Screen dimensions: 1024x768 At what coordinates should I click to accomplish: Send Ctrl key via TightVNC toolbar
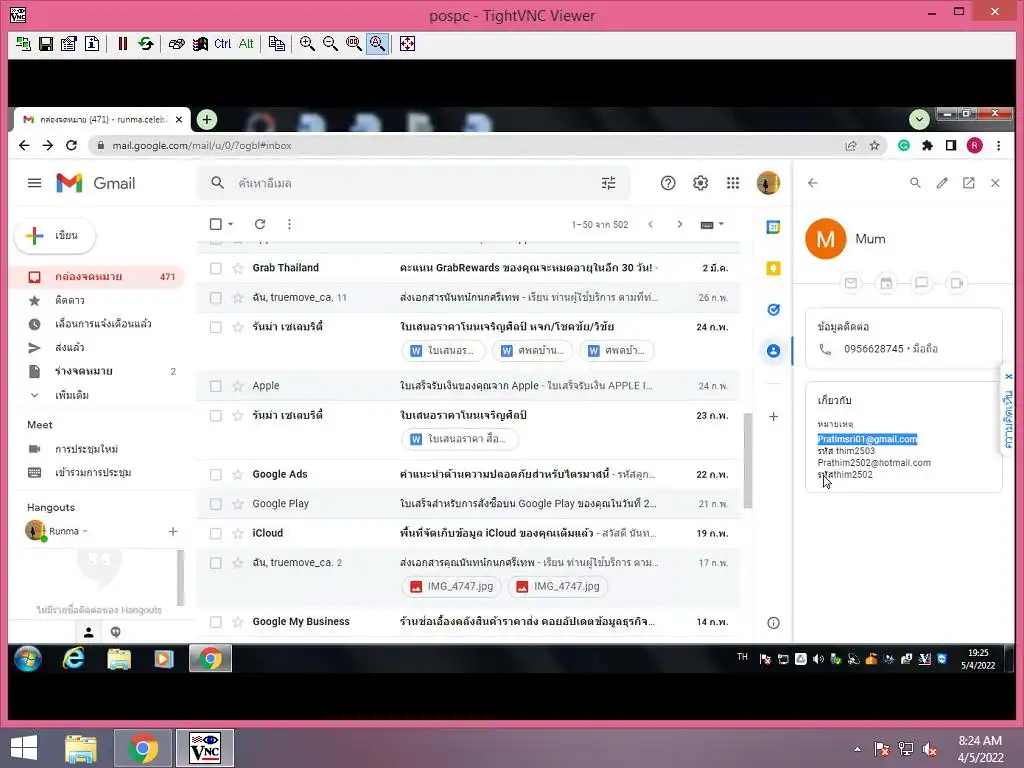click(222, 44)
